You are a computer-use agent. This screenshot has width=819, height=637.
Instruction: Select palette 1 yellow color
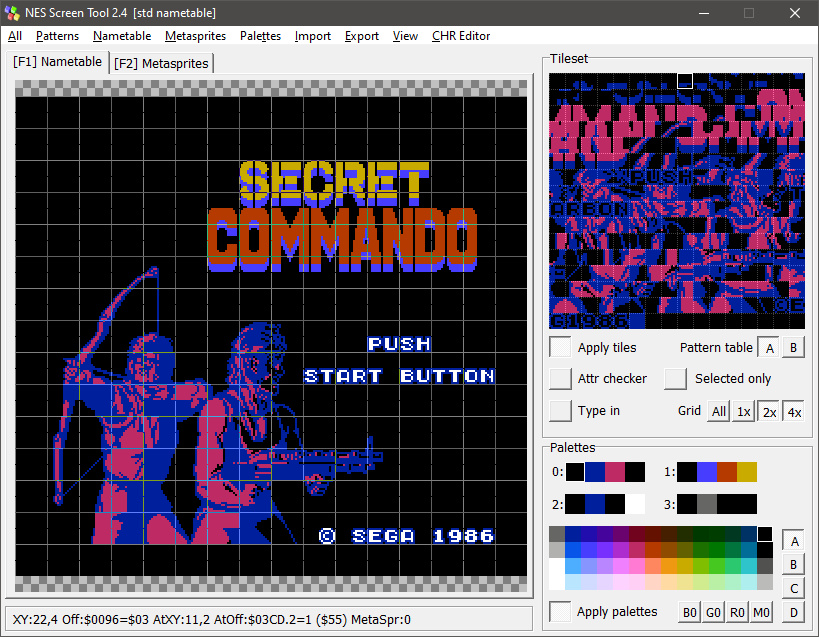pyautogui.click(x=746, y=472)
